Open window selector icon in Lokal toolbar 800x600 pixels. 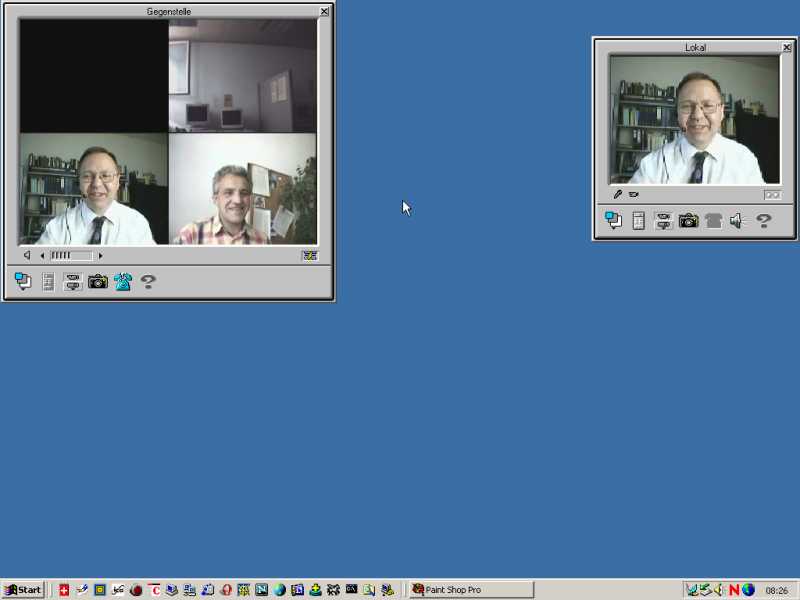pos(613,220)
